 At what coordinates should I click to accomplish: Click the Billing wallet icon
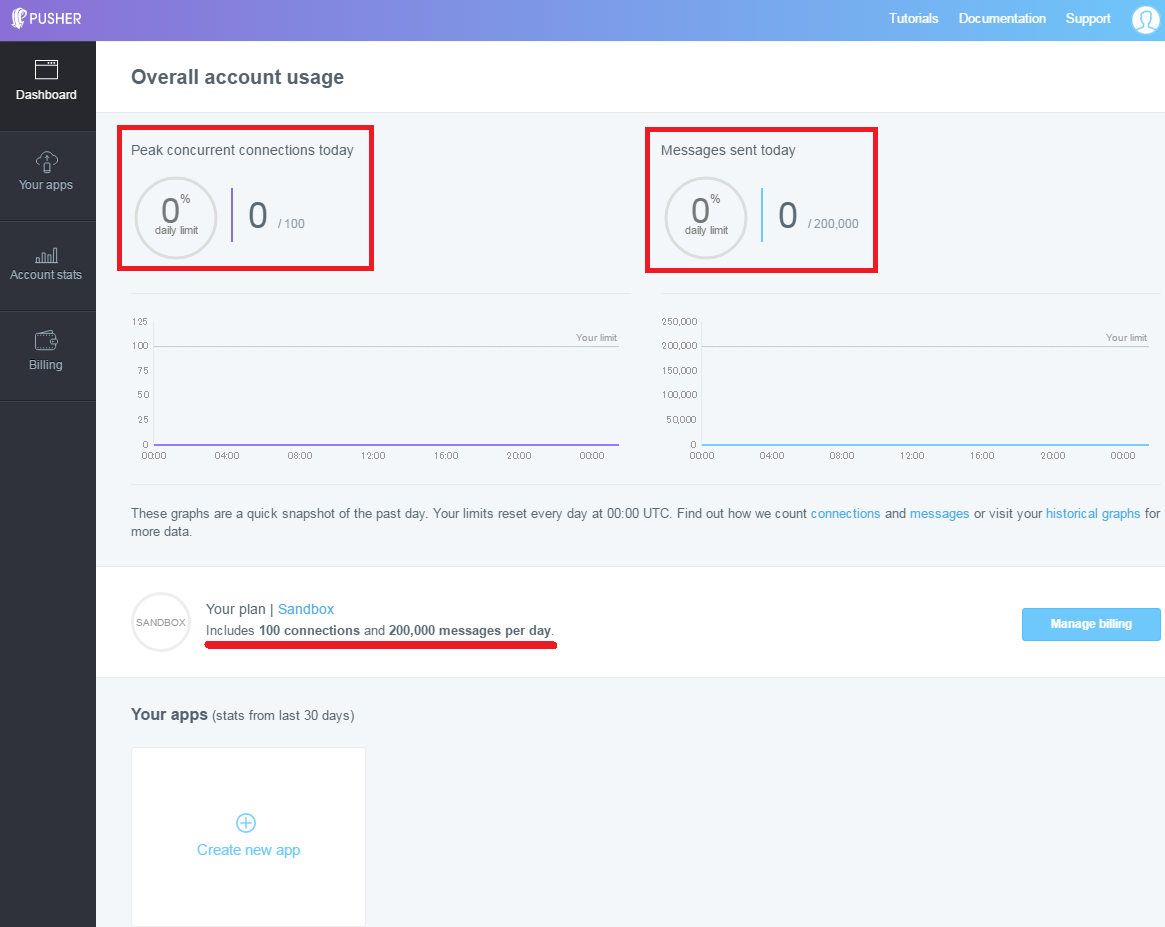(46, 340)
